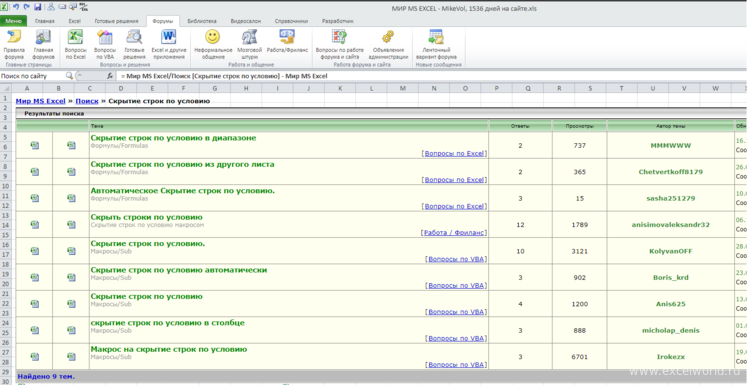Screen dimensions: 750x385
Task: Select row header 14
Action: 6,225
